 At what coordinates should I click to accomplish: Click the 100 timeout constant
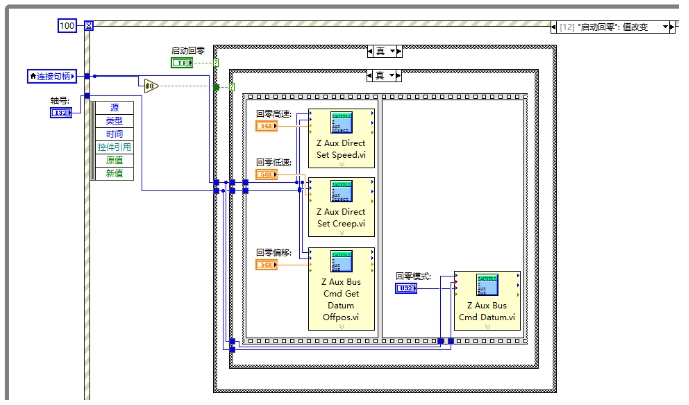tap(67, 26)
